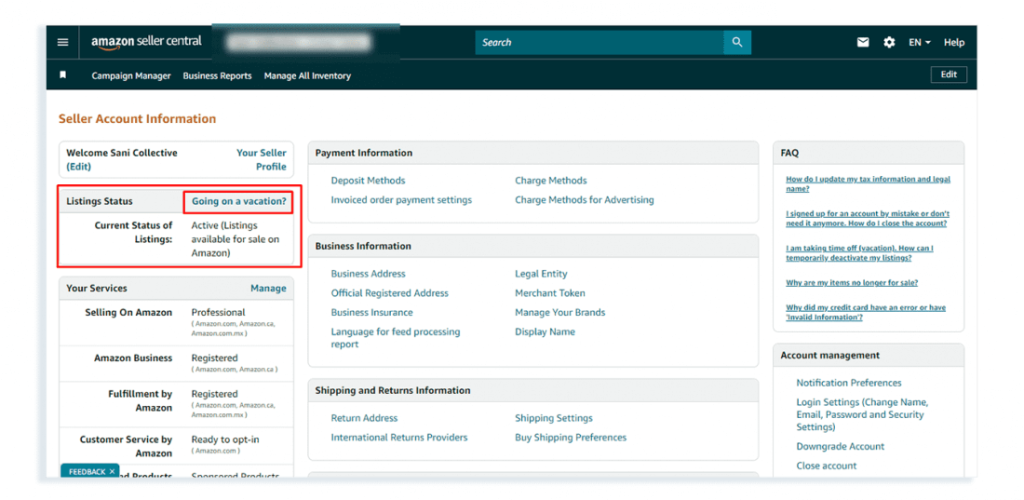This screenshot has height=500, width=1024.
Task: Open Invoiced order payment settings
Action: (401, 200)
